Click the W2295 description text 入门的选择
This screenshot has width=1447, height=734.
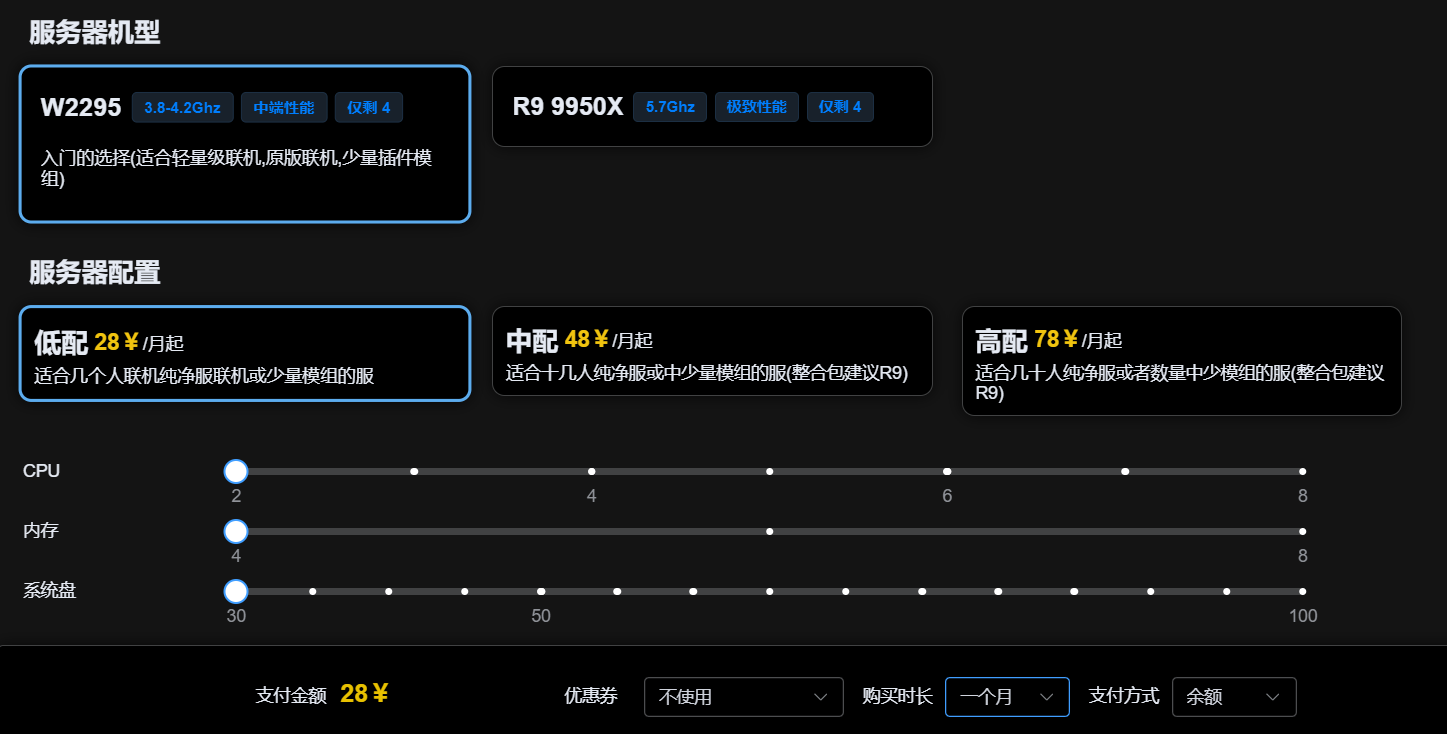236,169
